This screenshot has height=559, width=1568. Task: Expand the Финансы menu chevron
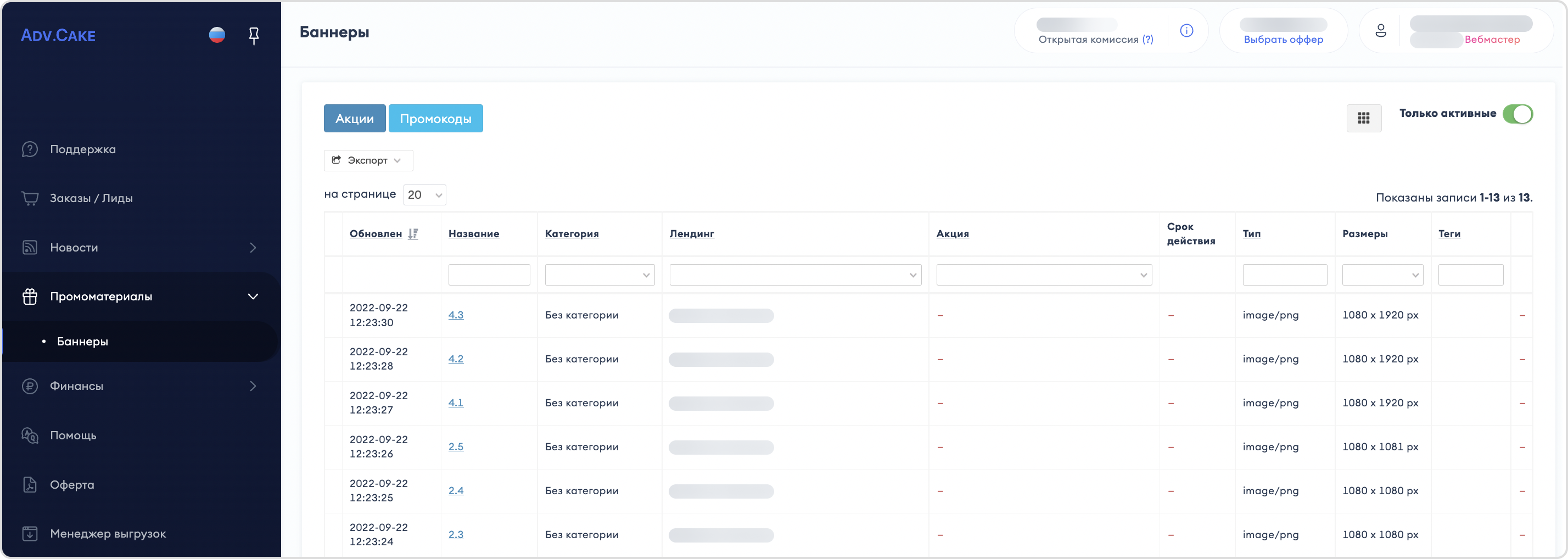click(253, 386)
